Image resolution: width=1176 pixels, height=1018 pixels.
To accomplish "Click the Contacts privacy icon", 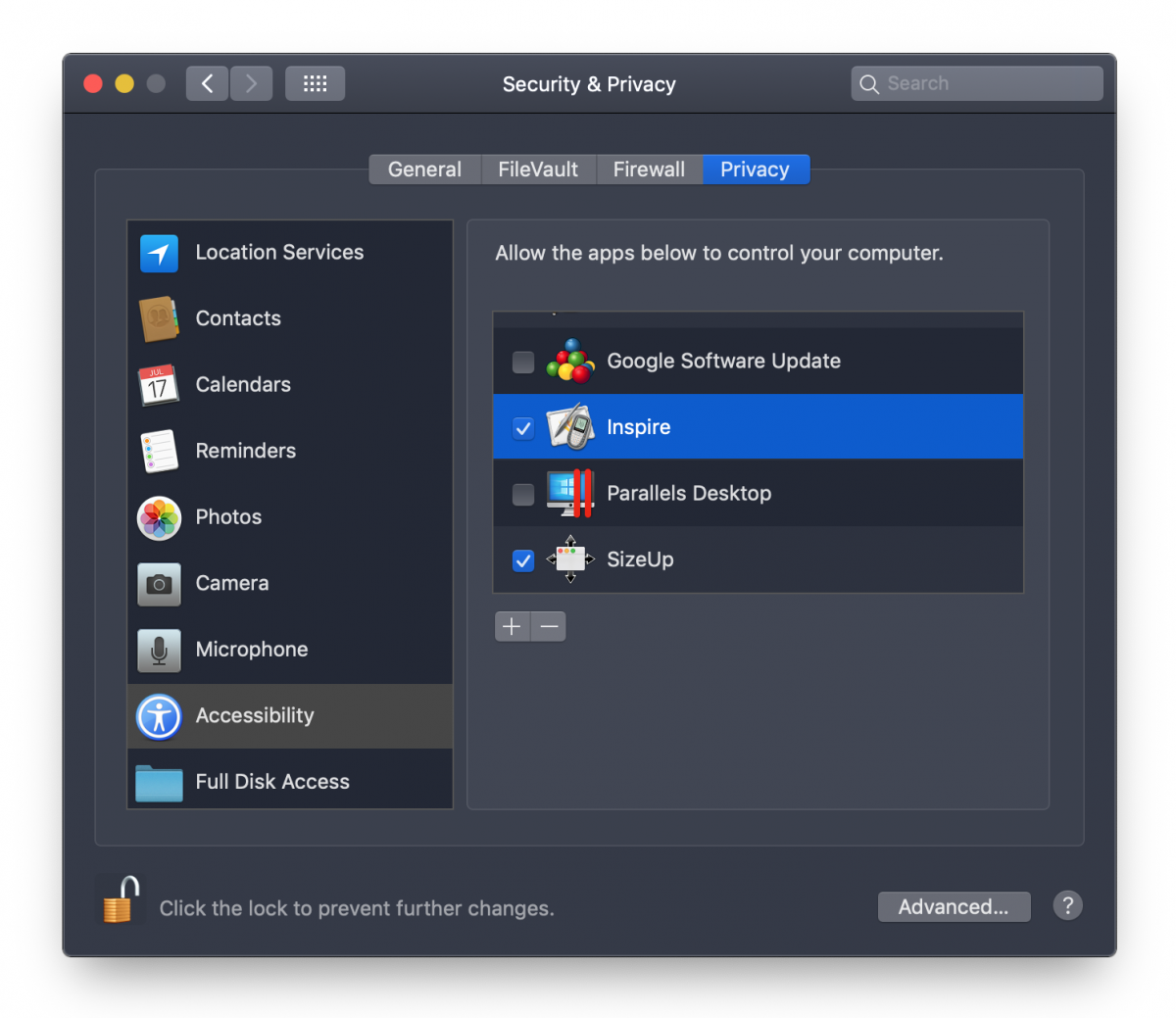I will coord(159,318).
